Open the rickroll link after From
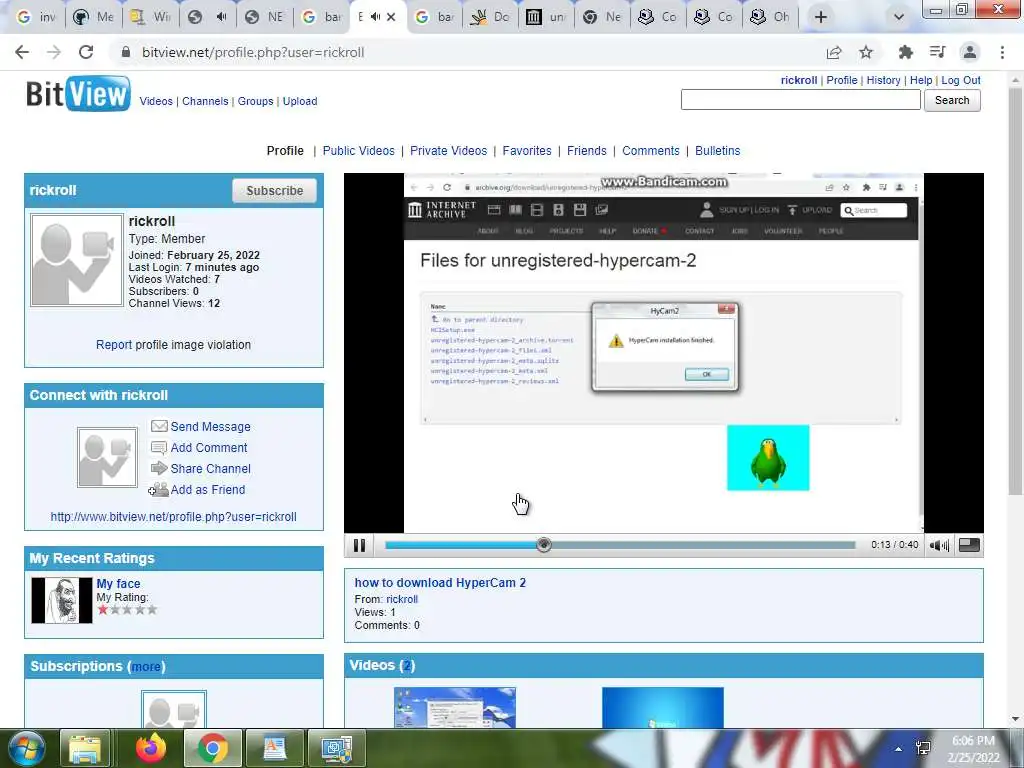This screenshot has height=768, width=1024. click(x=402, y=599)
